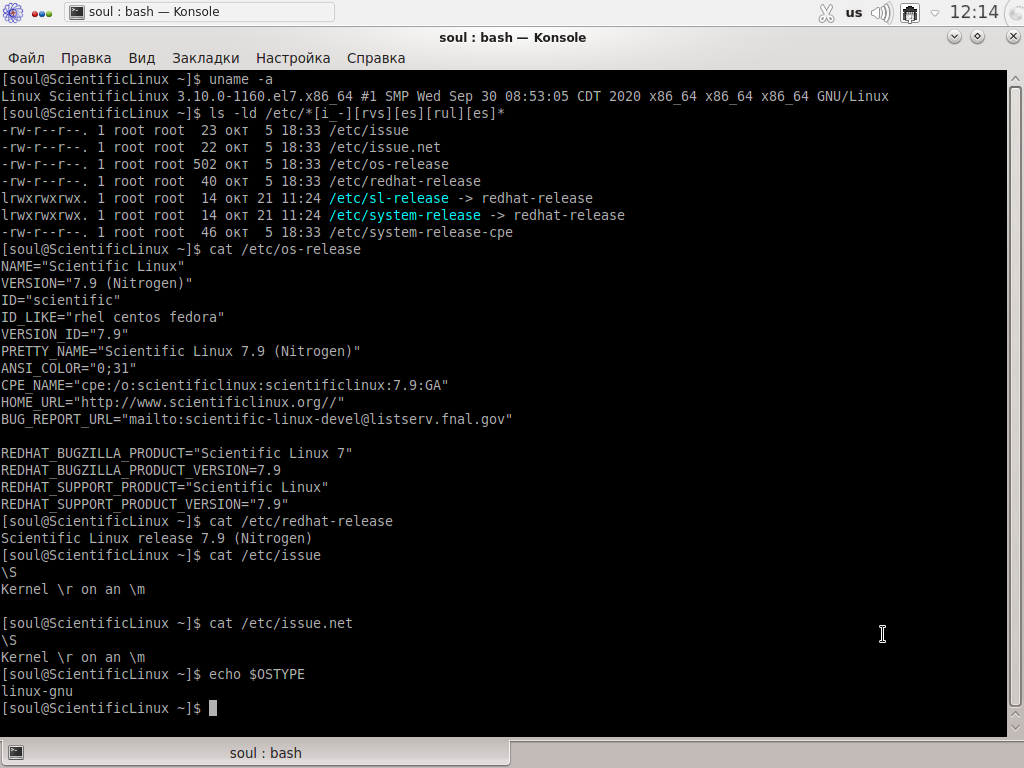Click terminal scrollbar down arrow
This screenshot has height=768, width=1024.
(x=1015, y=727)
